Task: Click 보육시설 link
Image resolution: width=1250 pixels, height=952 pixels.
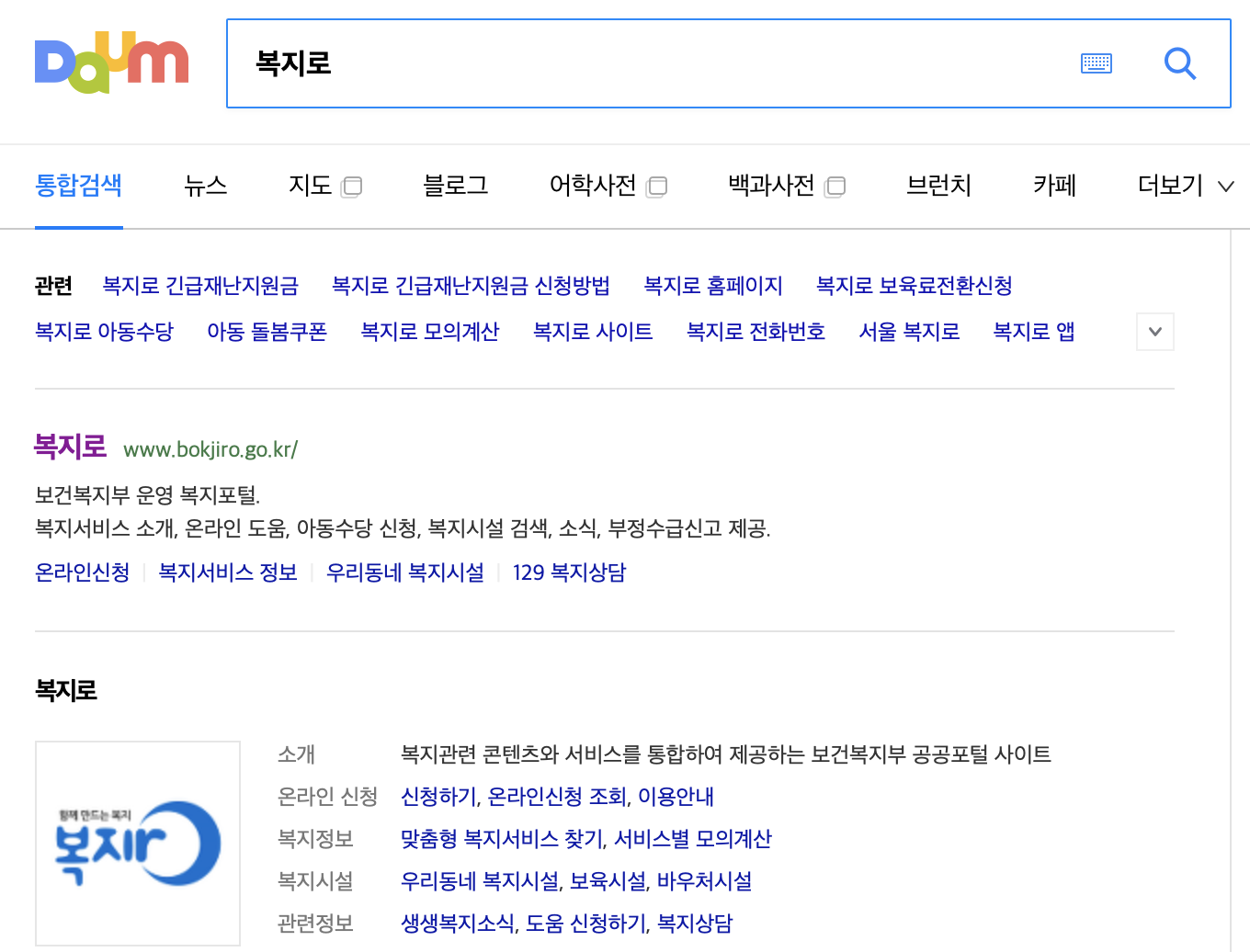Action: pyautogui.click(x=608, y=881)
